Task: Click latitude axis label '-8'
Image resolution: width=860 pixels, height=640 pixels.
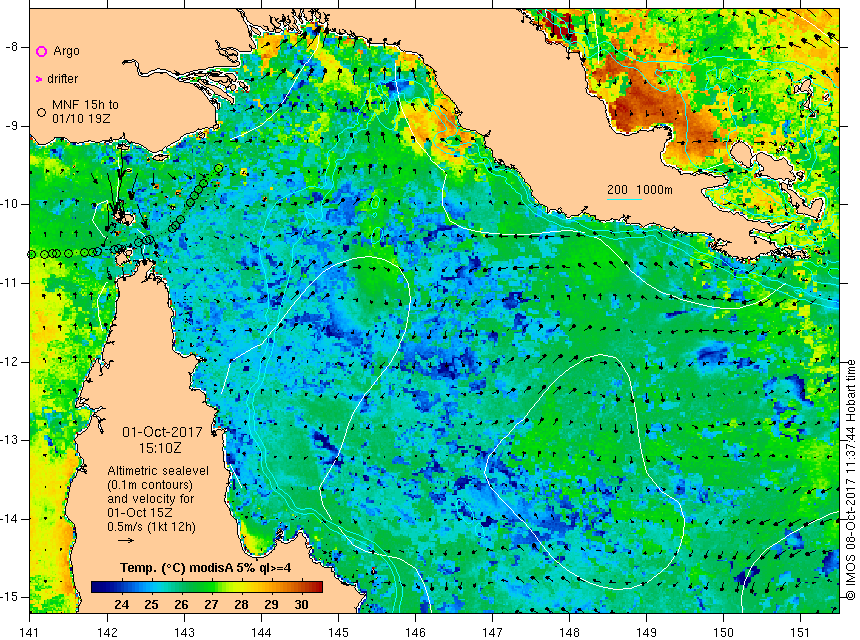Action: [x=12, y=47]
